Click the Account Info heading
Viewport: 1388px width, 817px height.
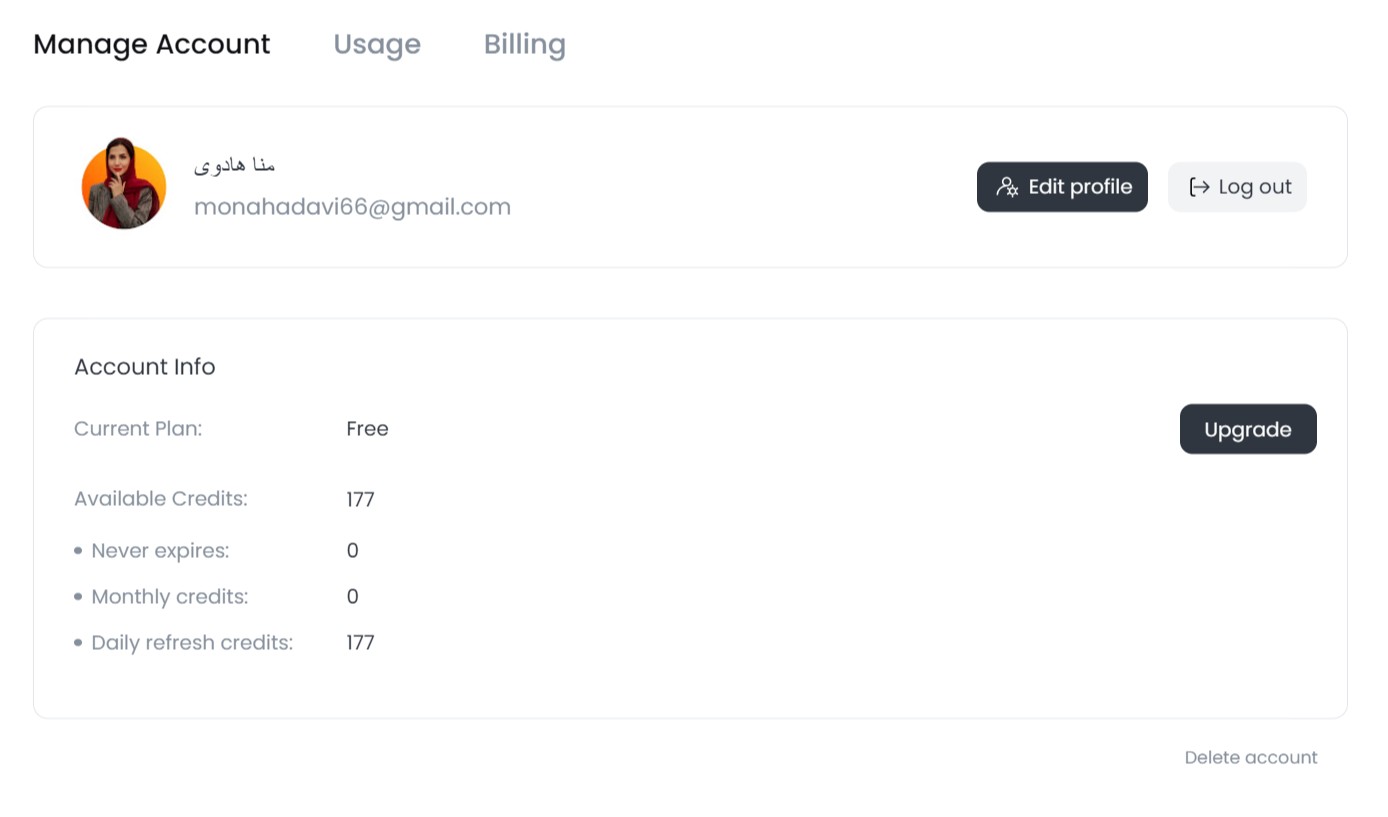point(145,367)
